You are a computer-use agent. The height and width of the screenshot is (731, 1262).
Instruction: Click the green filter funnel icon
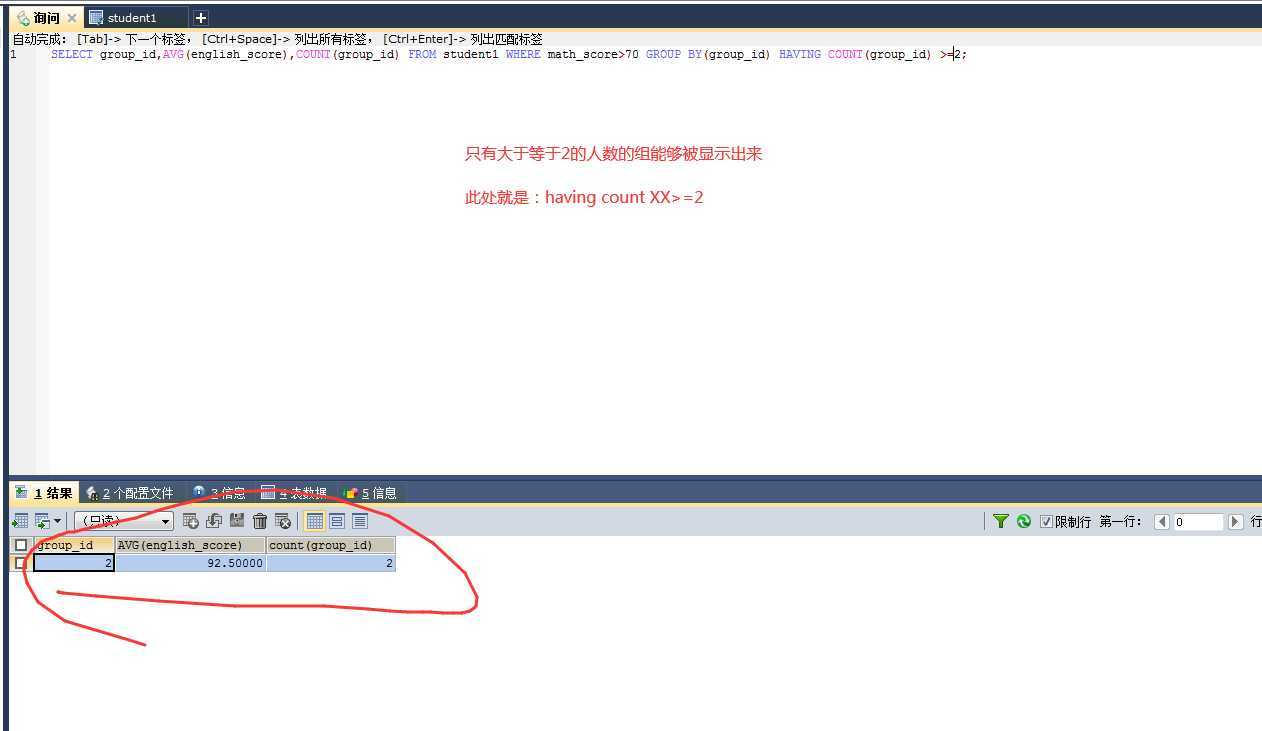(x=1000, y=521)
